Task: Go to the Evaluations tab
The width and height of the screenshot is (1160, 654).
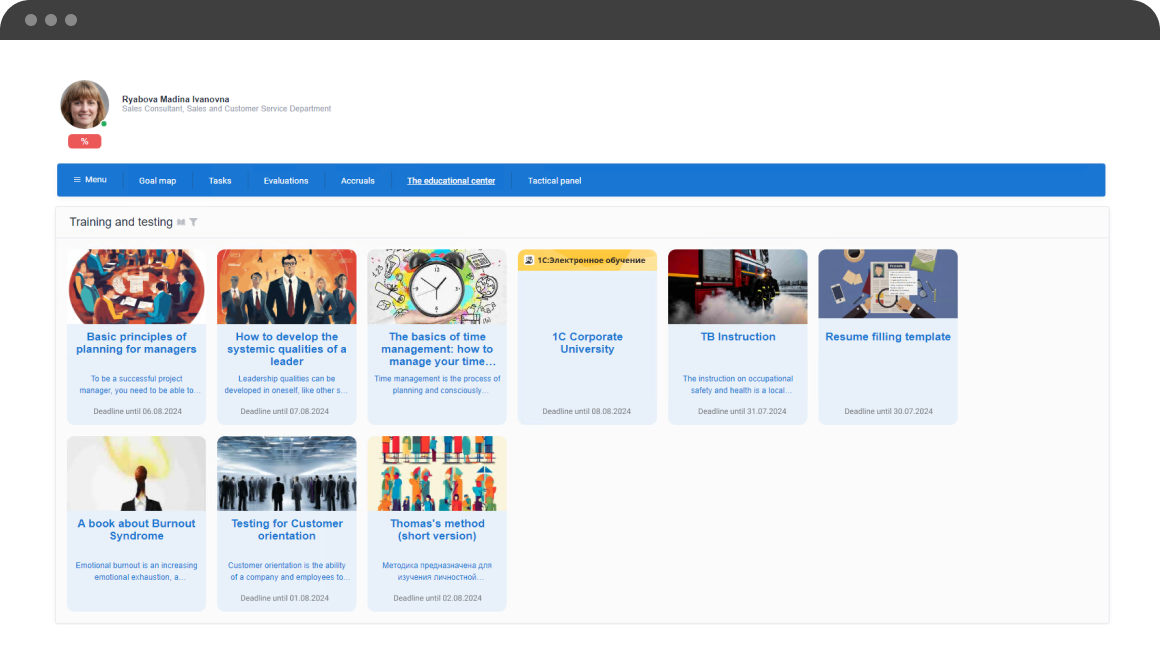Action: 286,181
